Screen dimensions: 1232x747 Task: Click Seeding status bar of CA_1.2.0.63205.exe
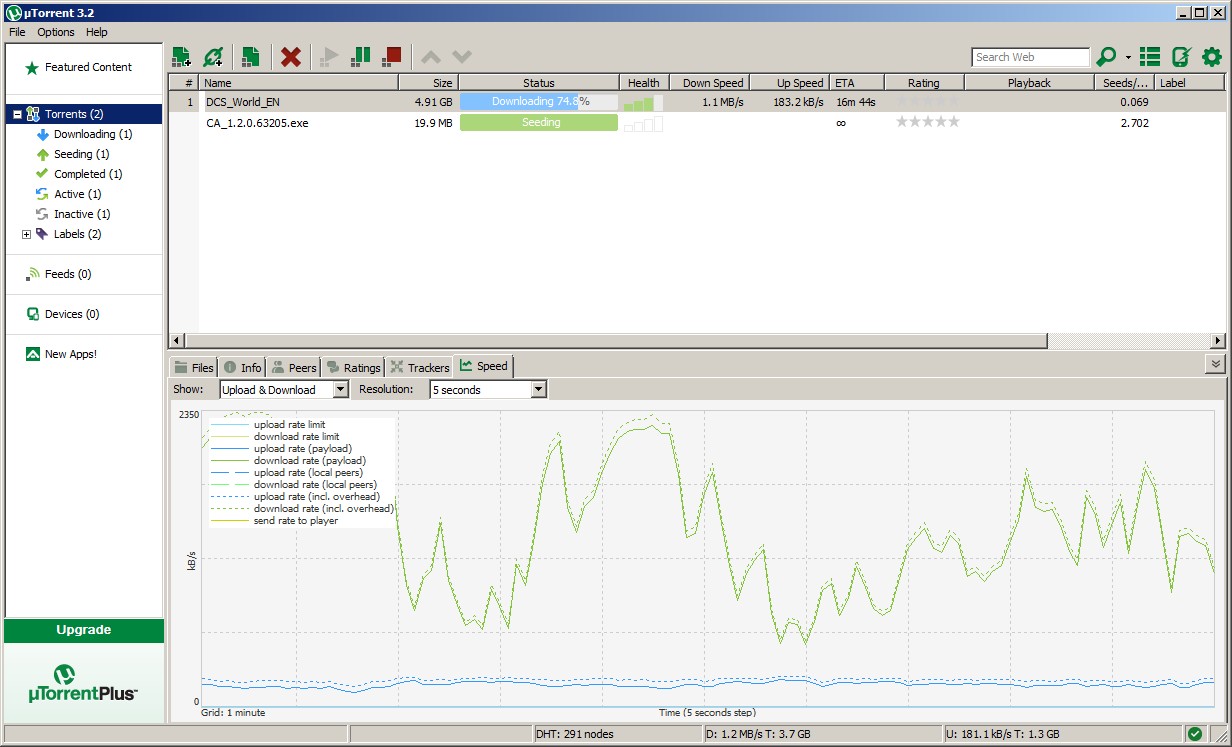click(539, 123)
